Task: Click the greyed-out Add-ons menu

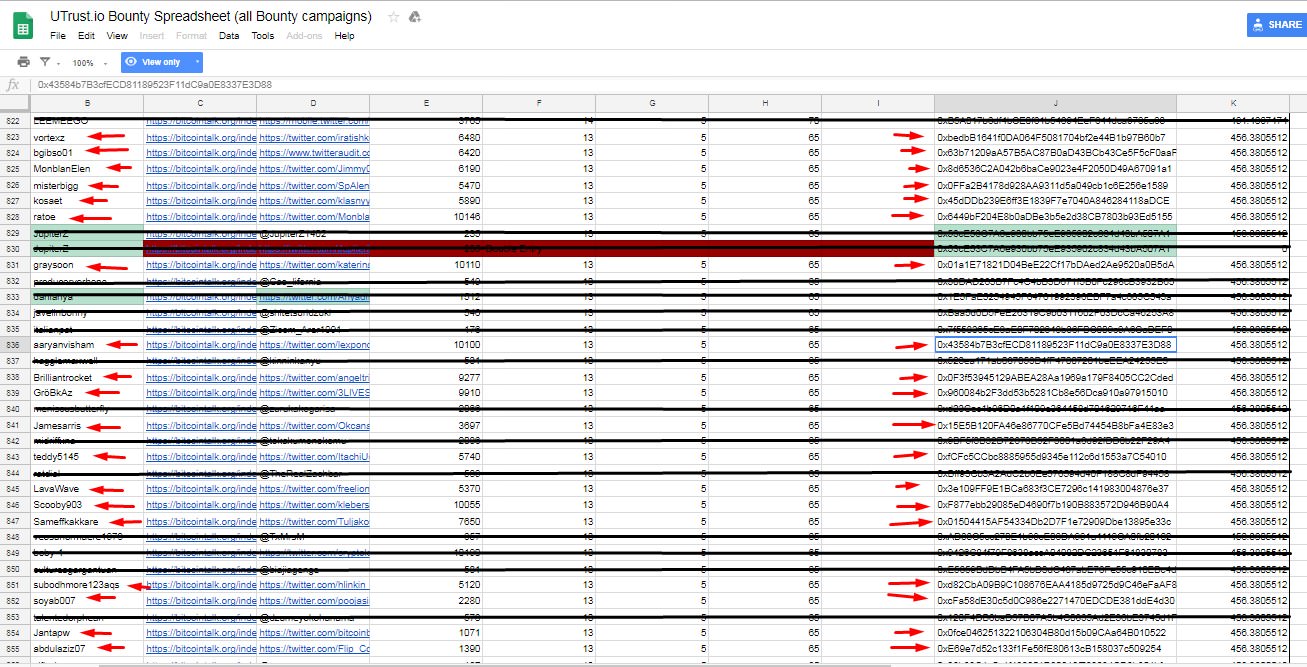Action: pos(305,36)
